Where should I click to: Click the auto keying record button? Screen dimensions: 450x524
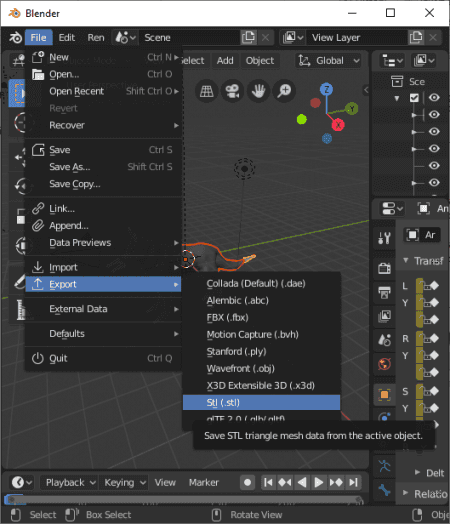[x=248, y=482]
